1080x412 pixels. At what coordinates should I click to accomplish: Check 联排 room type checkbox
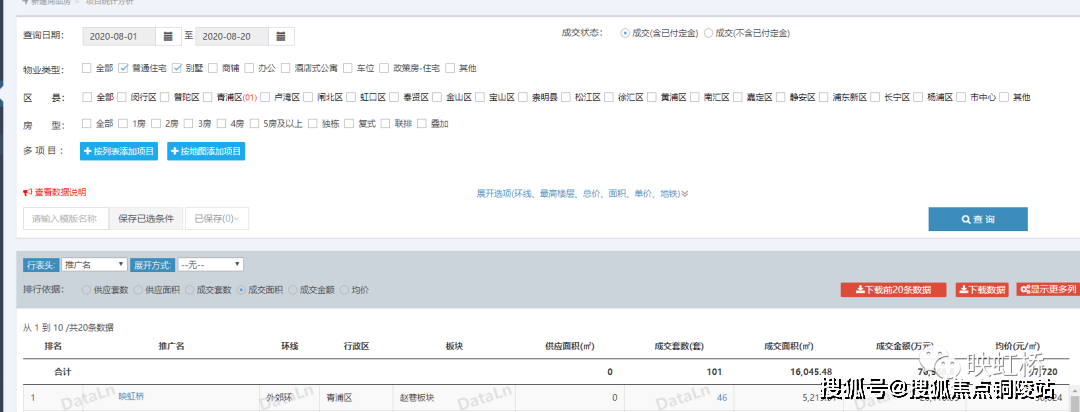click(x=386, y=124)
